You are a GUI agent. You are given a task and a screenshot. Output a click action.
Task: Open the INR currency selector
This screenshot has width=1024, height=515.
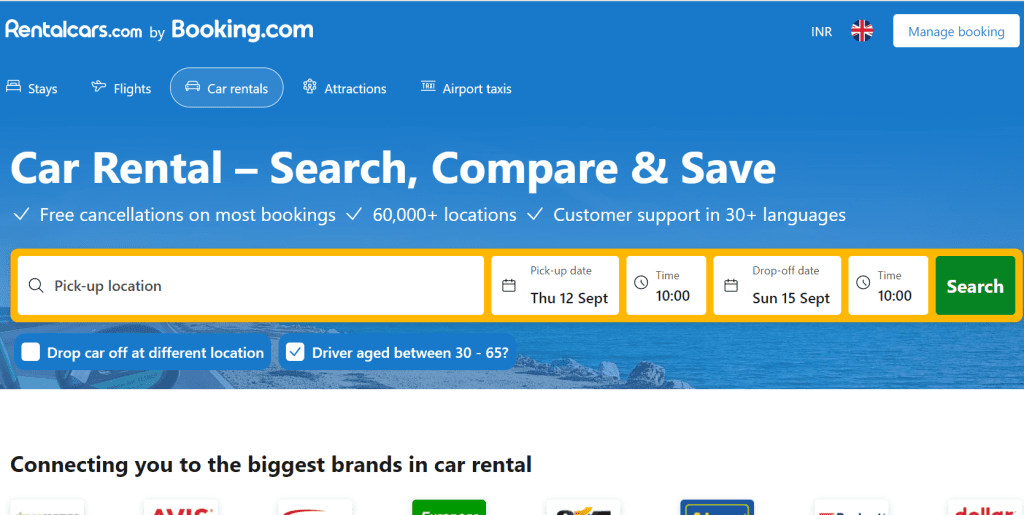822,31
